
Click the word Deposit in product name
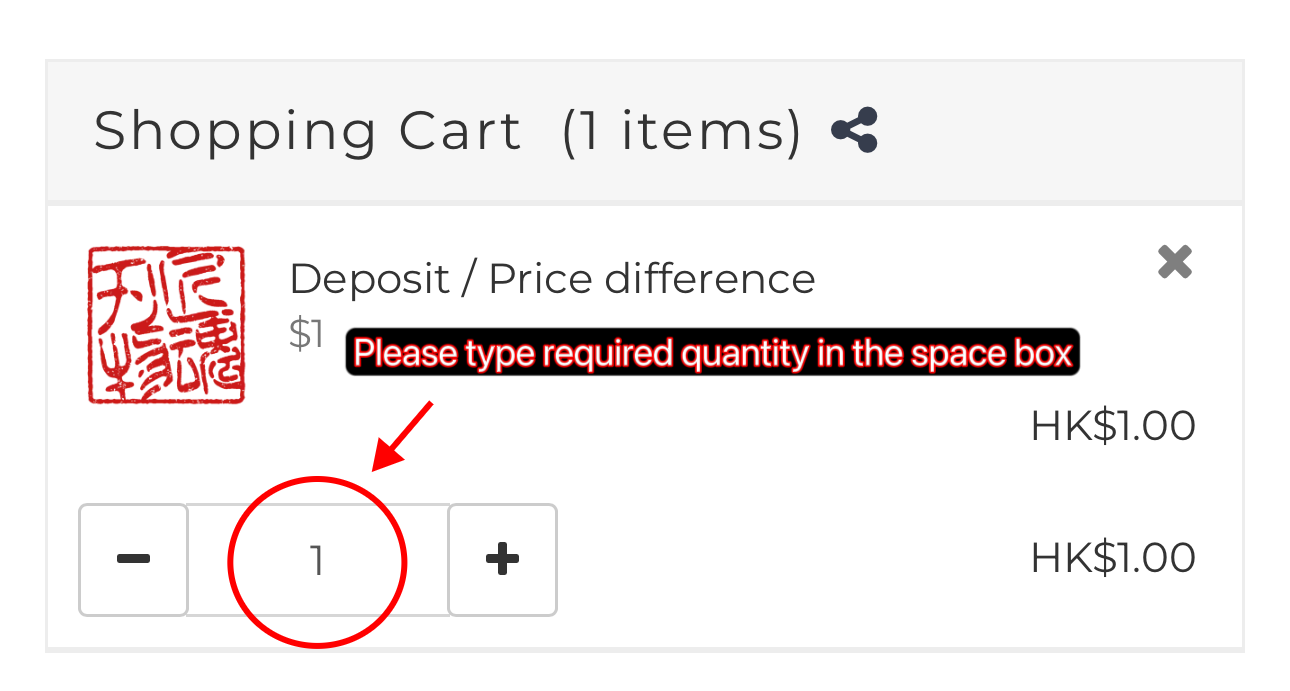pos(368,279)
